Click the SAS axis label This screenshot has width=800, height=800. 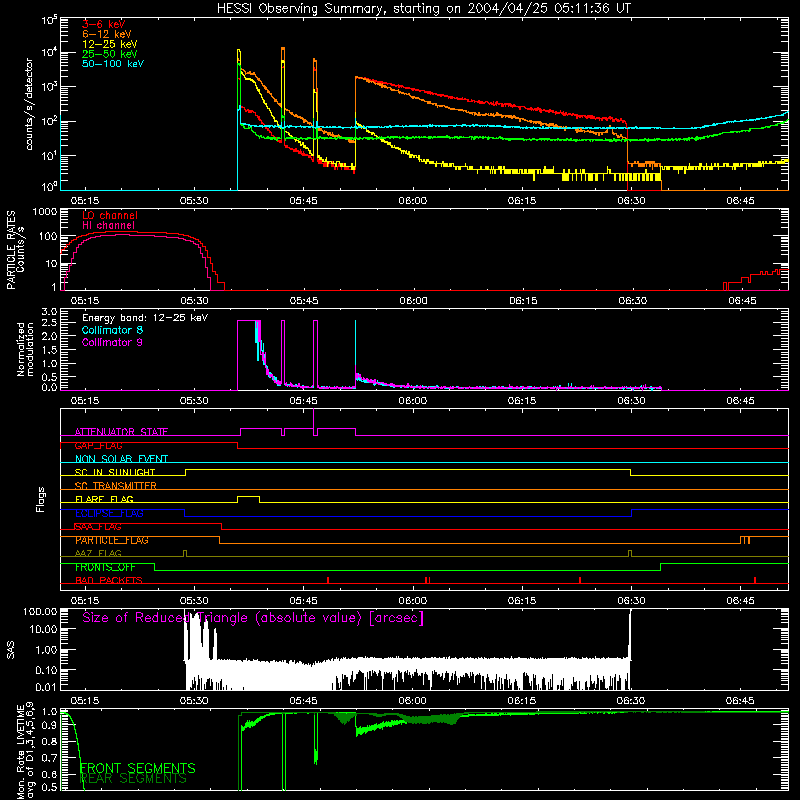click(x=11, y=650)
